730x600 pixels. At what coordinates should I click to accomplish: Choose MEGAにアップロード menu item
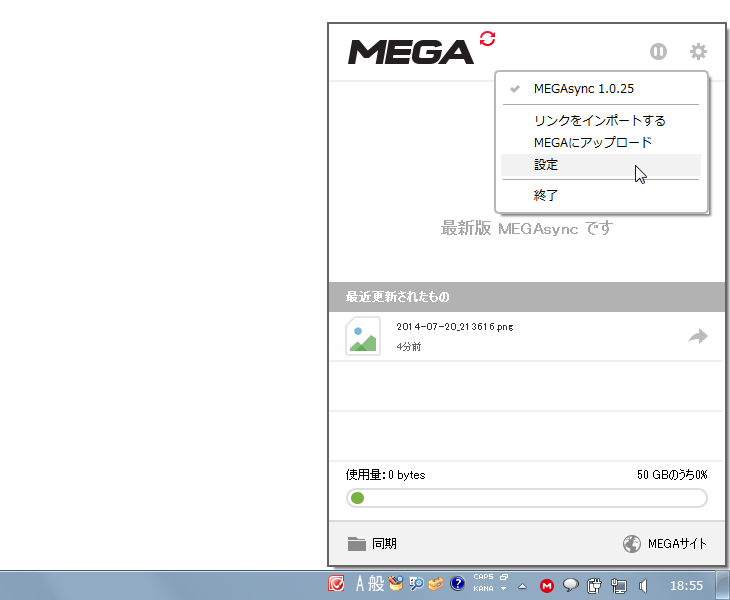601,142
